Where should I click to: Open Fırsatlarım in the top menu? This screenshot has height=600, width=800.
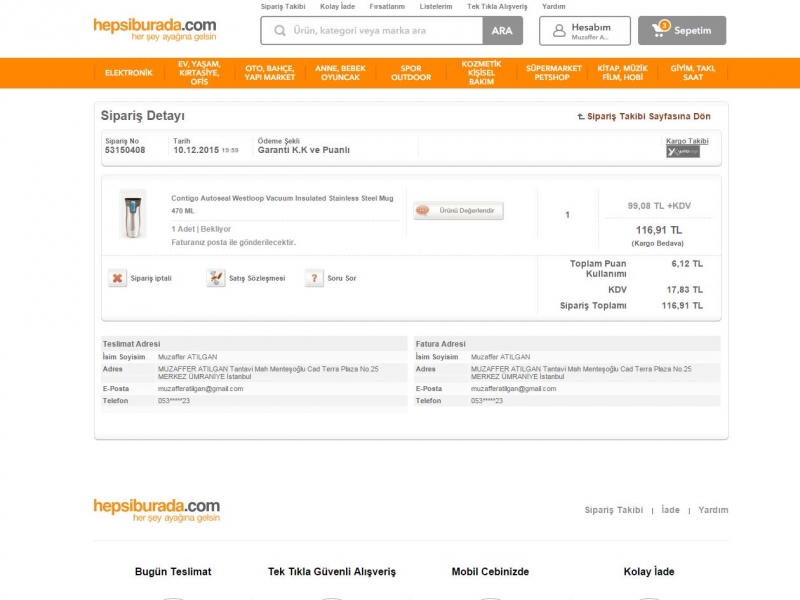[x=387, y=7]
